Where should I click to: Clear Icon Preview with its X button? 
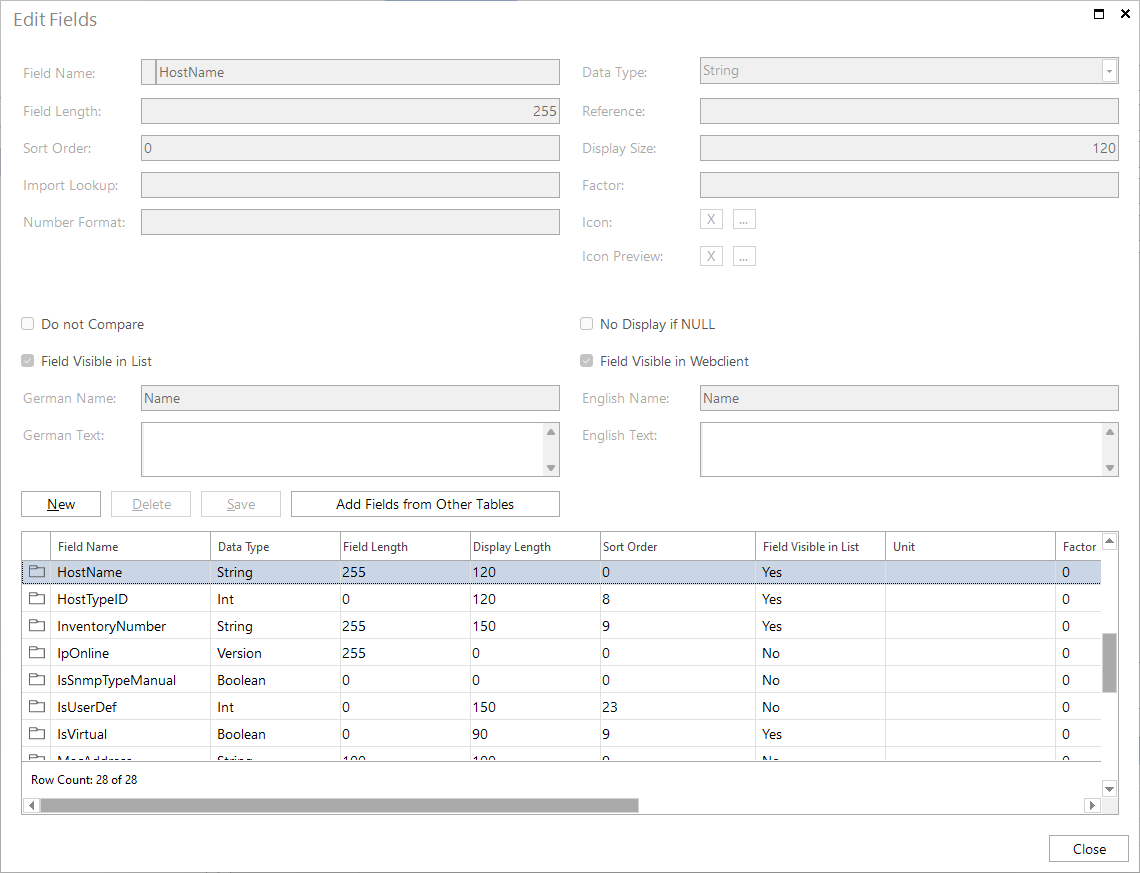click(711, 256)
